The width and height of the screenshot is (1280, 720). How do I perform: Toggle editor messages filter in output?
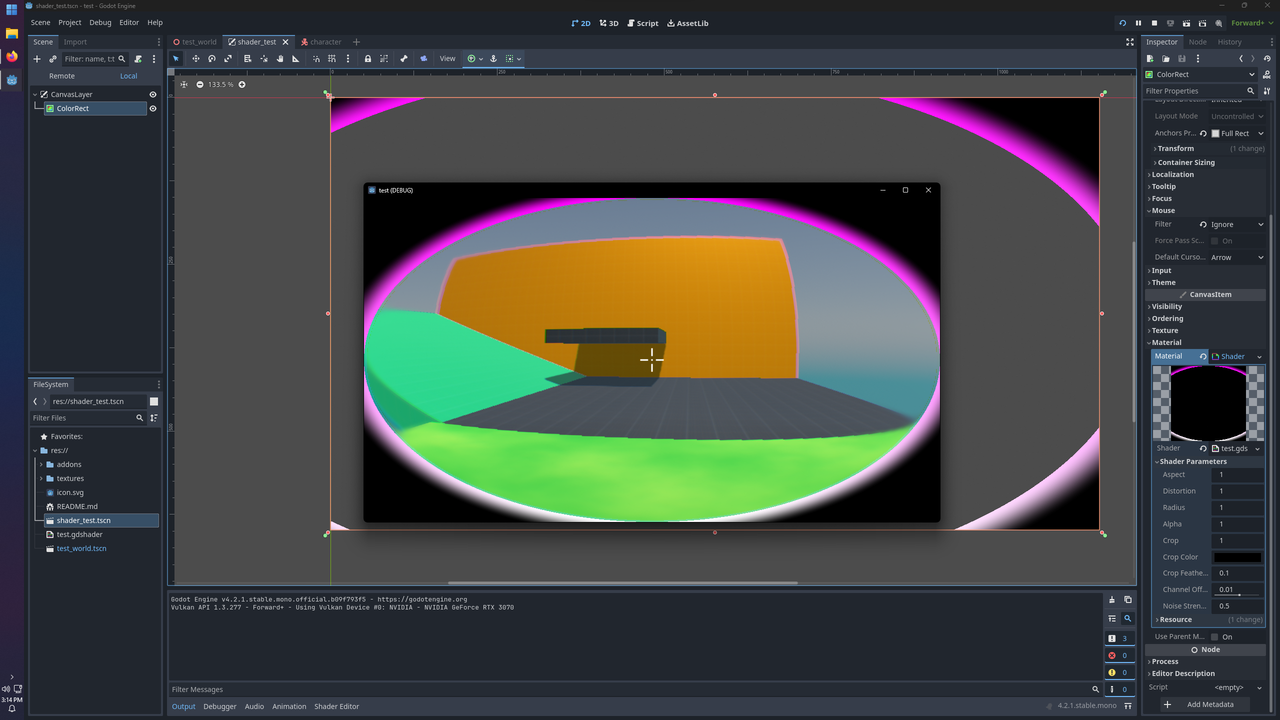pos(1119,689)
